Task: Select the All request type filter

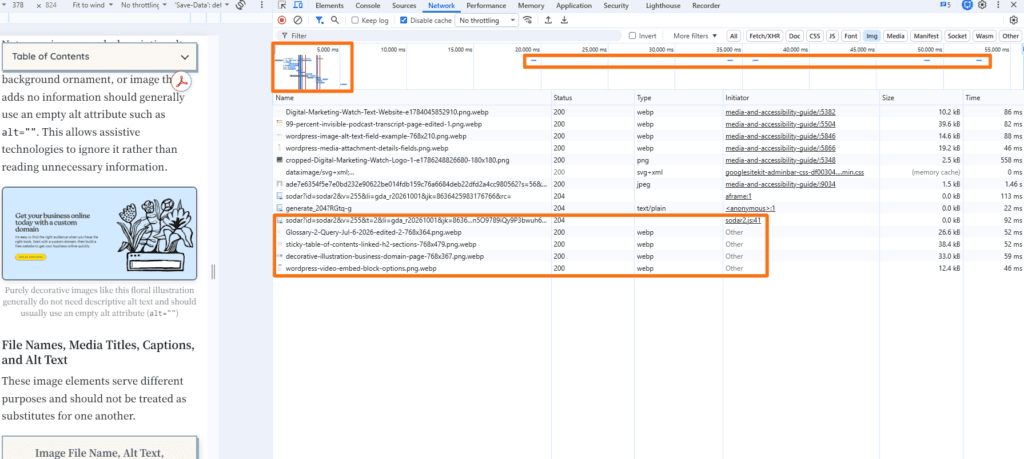Action: [x=734, y=36]
